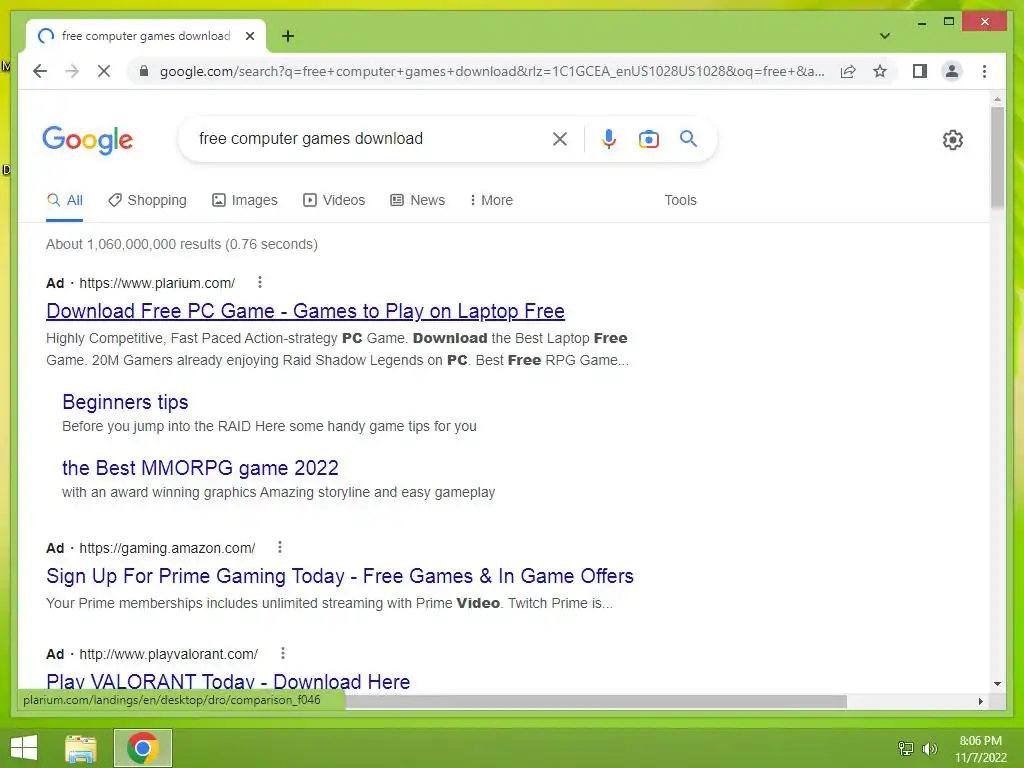Click https://gaming.amazon.com/ URL text
The height and width of the screenshot is (768, 1024).
click(x=167, y=549)
